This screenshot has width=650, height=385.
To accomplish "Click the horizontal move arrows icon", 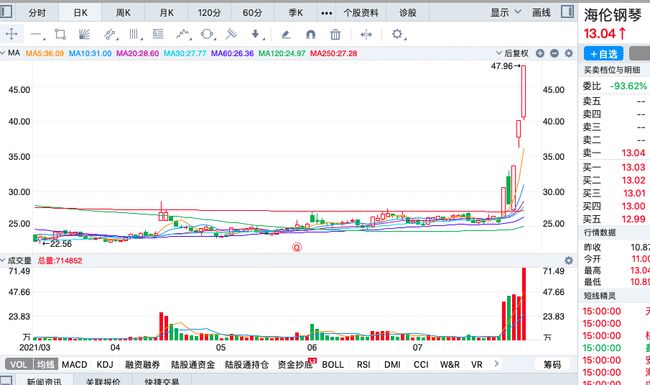I will tap(366, 34).
